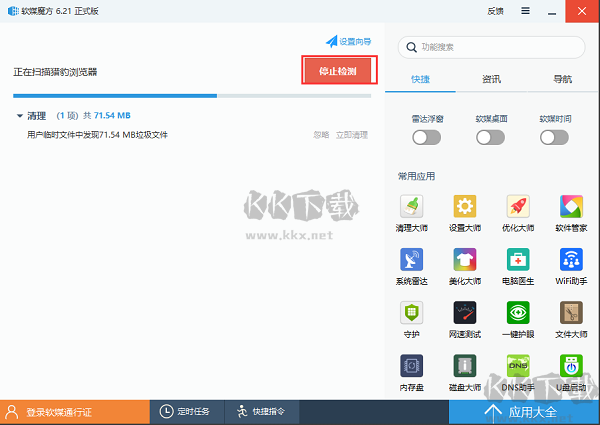This screenshot has height=425, width=600.
Task: Click 登录软媒通行证 login button
Action: 75,412
